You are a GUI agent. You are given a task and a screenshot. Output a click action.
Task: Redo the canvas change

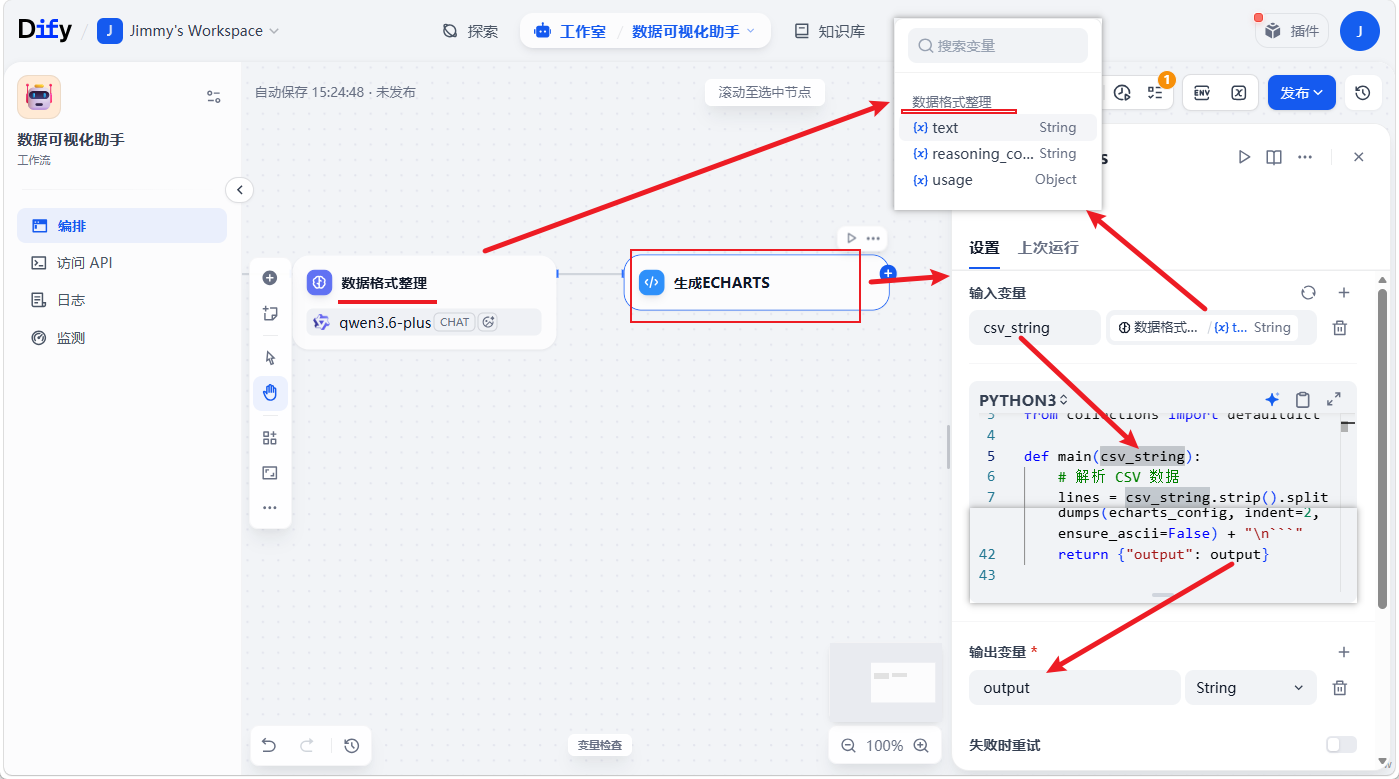click(307, 745)
